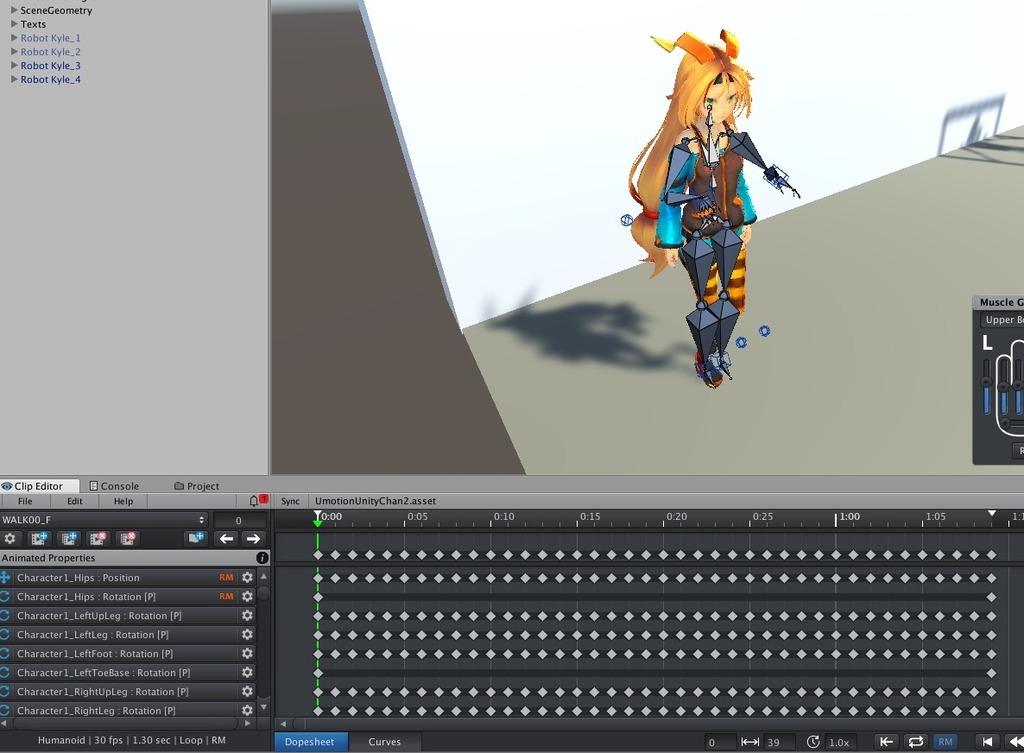Expand Robot Kyle_3 in hierarchy
This screenshot has height=753, width=1024.
point(14,65)
